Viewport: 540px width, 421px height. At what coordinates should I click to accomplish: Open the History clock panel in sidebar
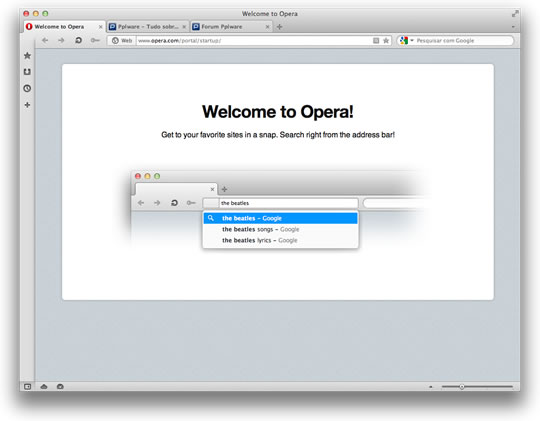27,89
